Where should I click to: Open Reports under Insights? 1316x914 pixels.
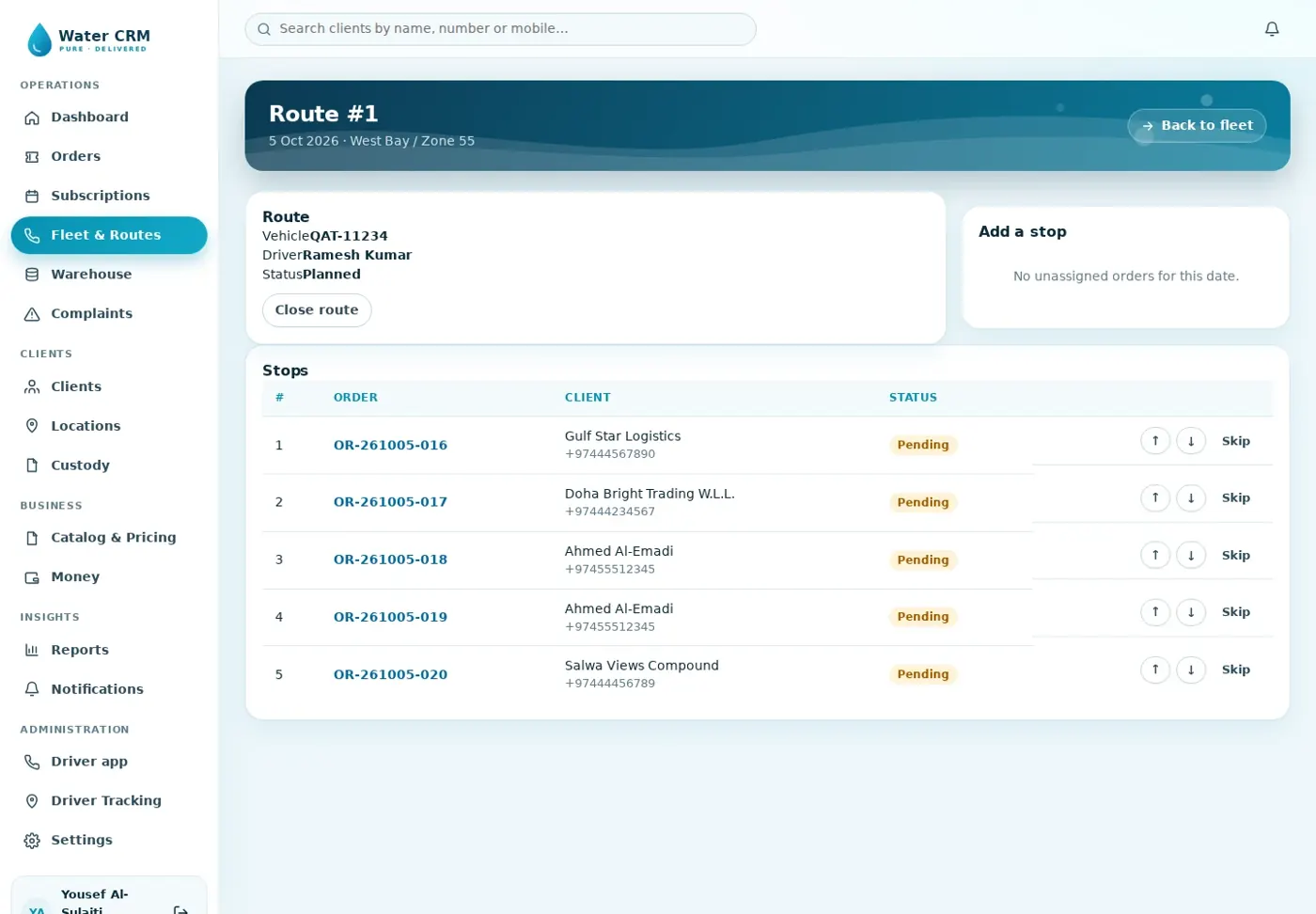[109, 650]
